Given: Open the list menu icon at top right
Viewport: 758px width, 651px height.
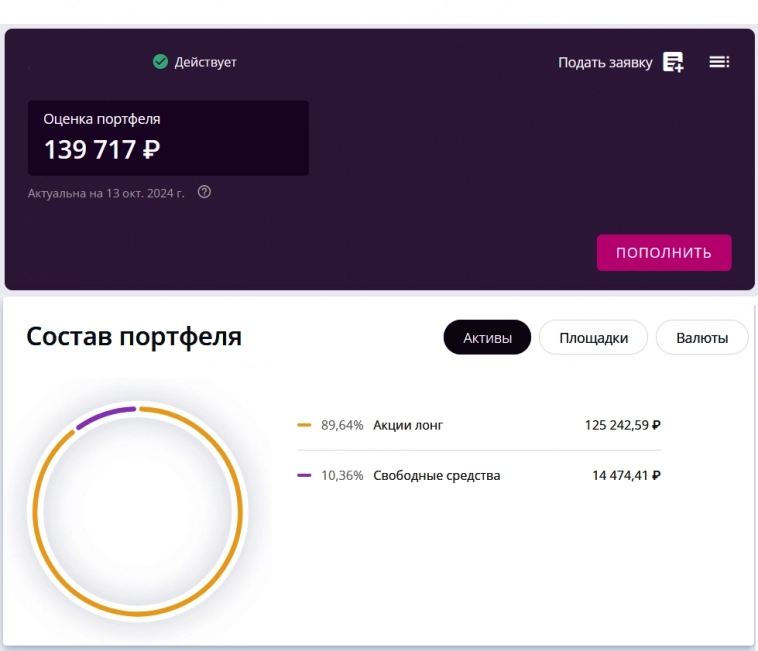Looking at the screenshot, I should pyautogui.click(x=719, y=62).
